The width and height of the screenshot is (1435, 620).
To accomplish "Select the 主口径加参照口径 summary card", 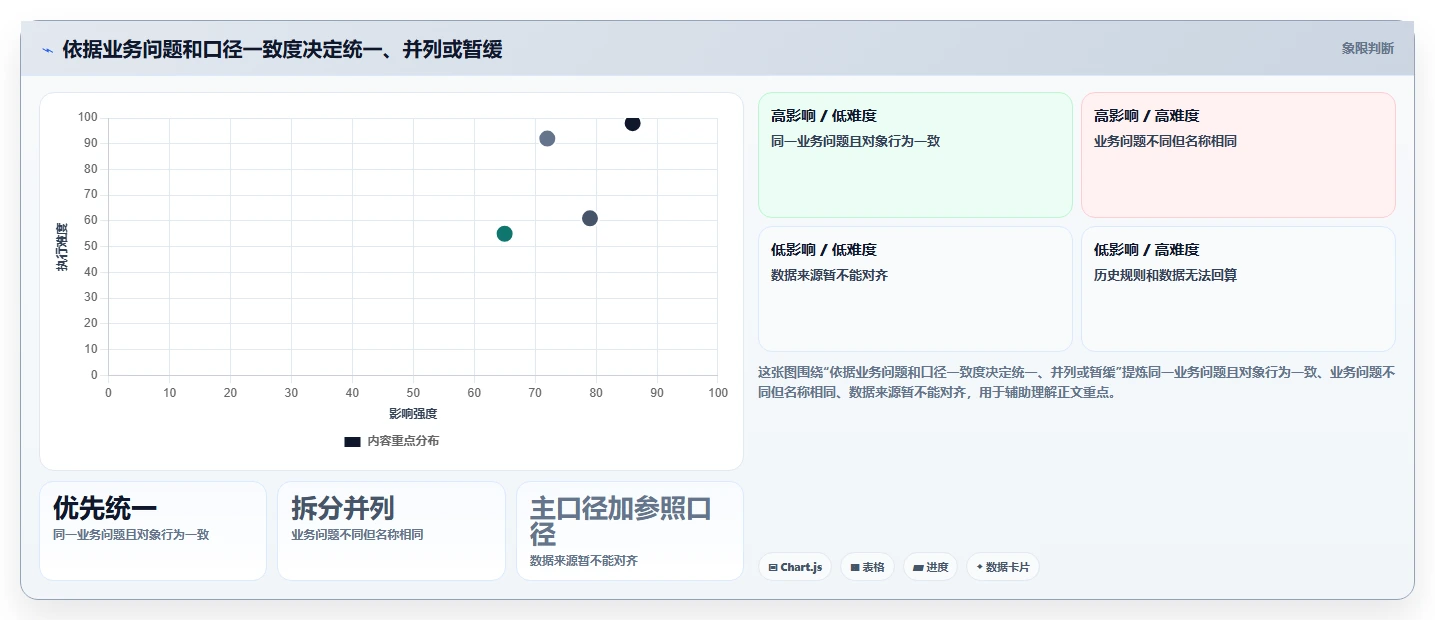I will 630,531.
